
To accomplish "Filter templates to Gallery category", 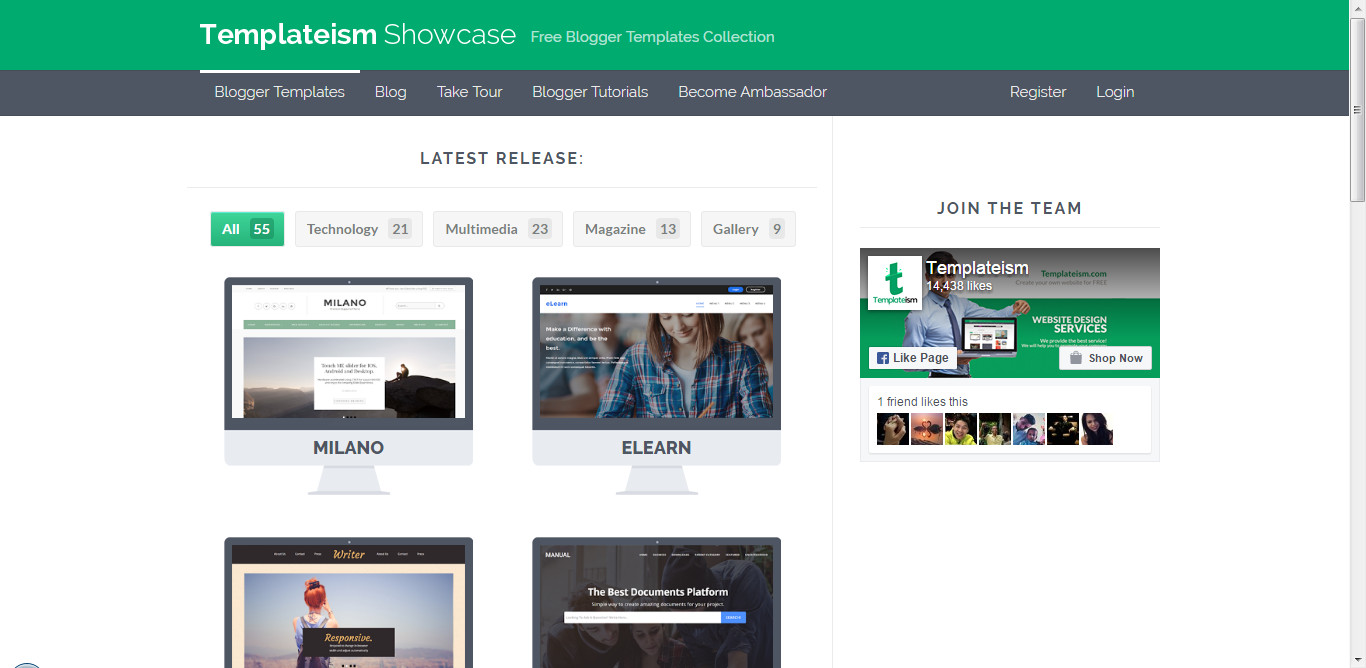I will click(x=747, y=228).
